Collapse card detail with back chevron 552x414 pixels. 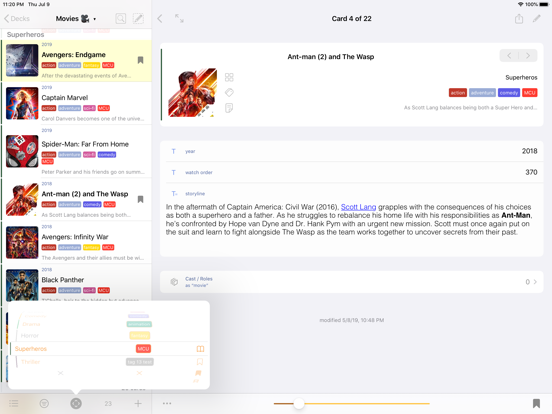[160, 19]
